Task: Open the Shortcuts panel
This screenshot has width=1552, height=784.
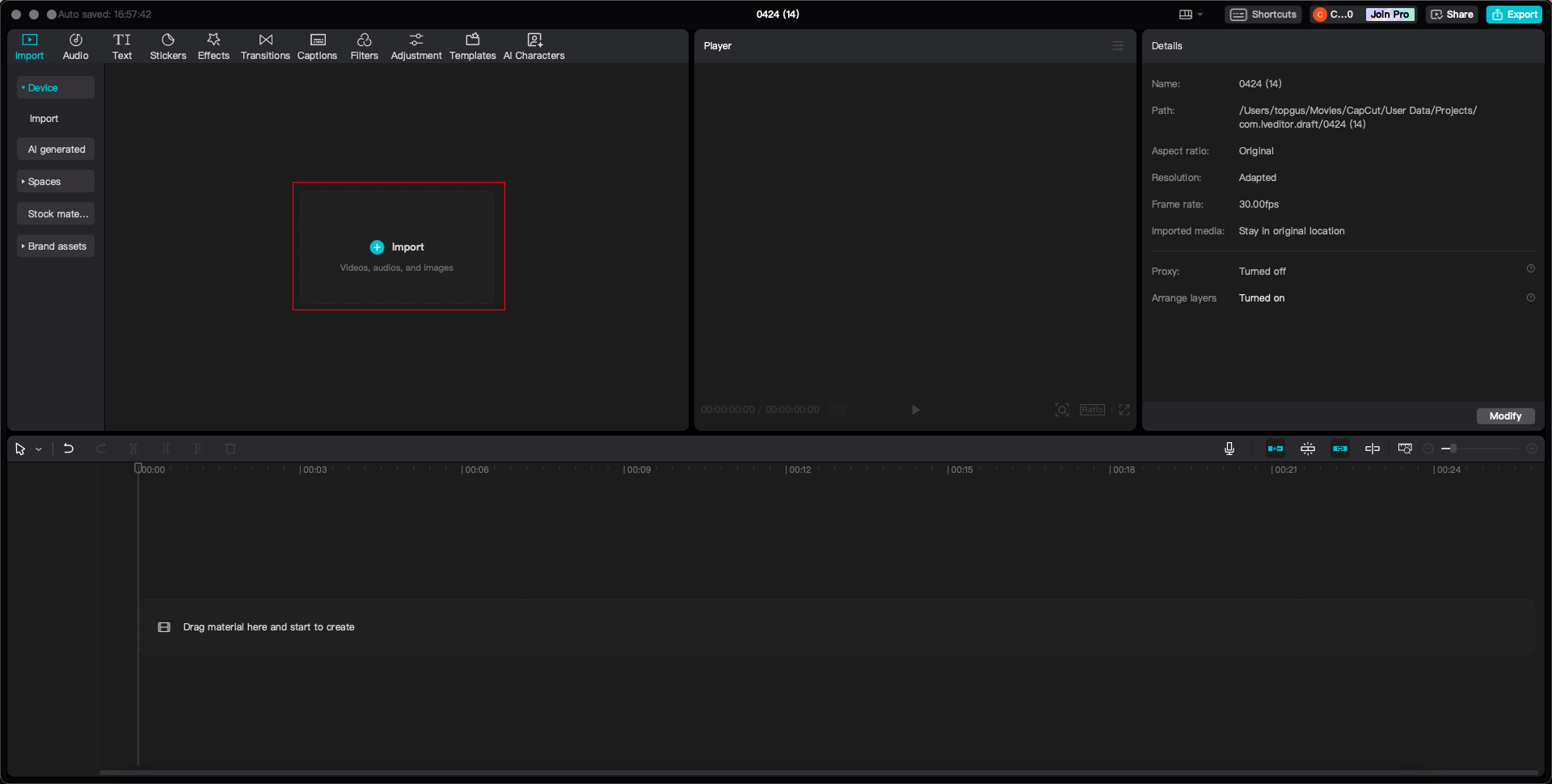Action: pyautogui.click(x=1263, y=15)
